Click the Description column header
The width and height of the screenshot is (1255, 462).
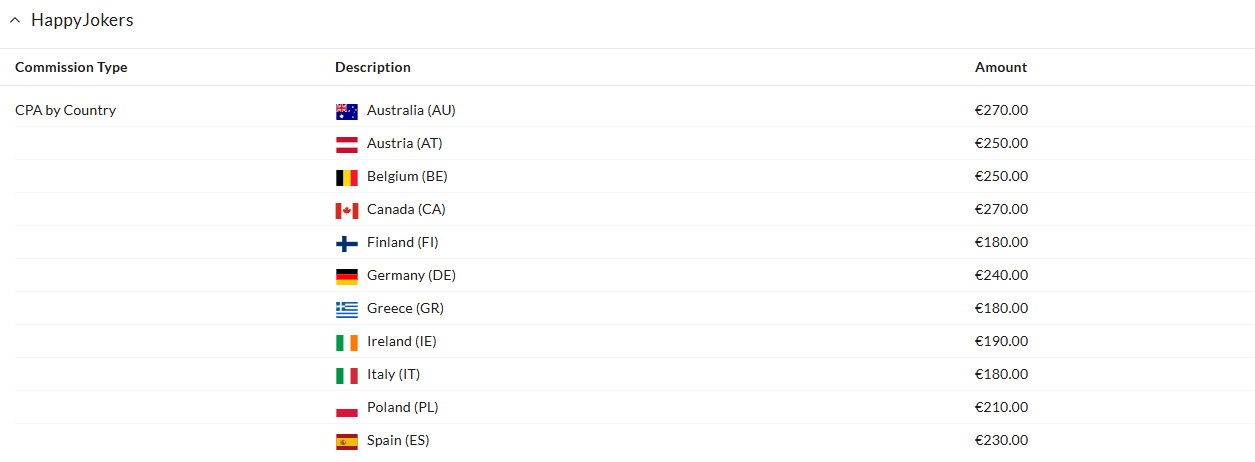373,68
